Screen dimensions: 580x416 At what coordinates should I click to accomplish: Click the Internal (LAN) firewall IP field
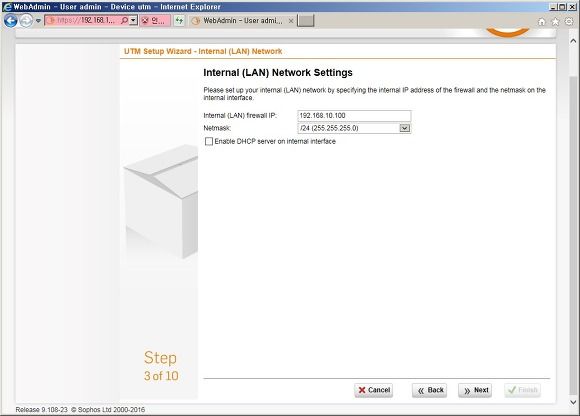[x=354, y=116]
